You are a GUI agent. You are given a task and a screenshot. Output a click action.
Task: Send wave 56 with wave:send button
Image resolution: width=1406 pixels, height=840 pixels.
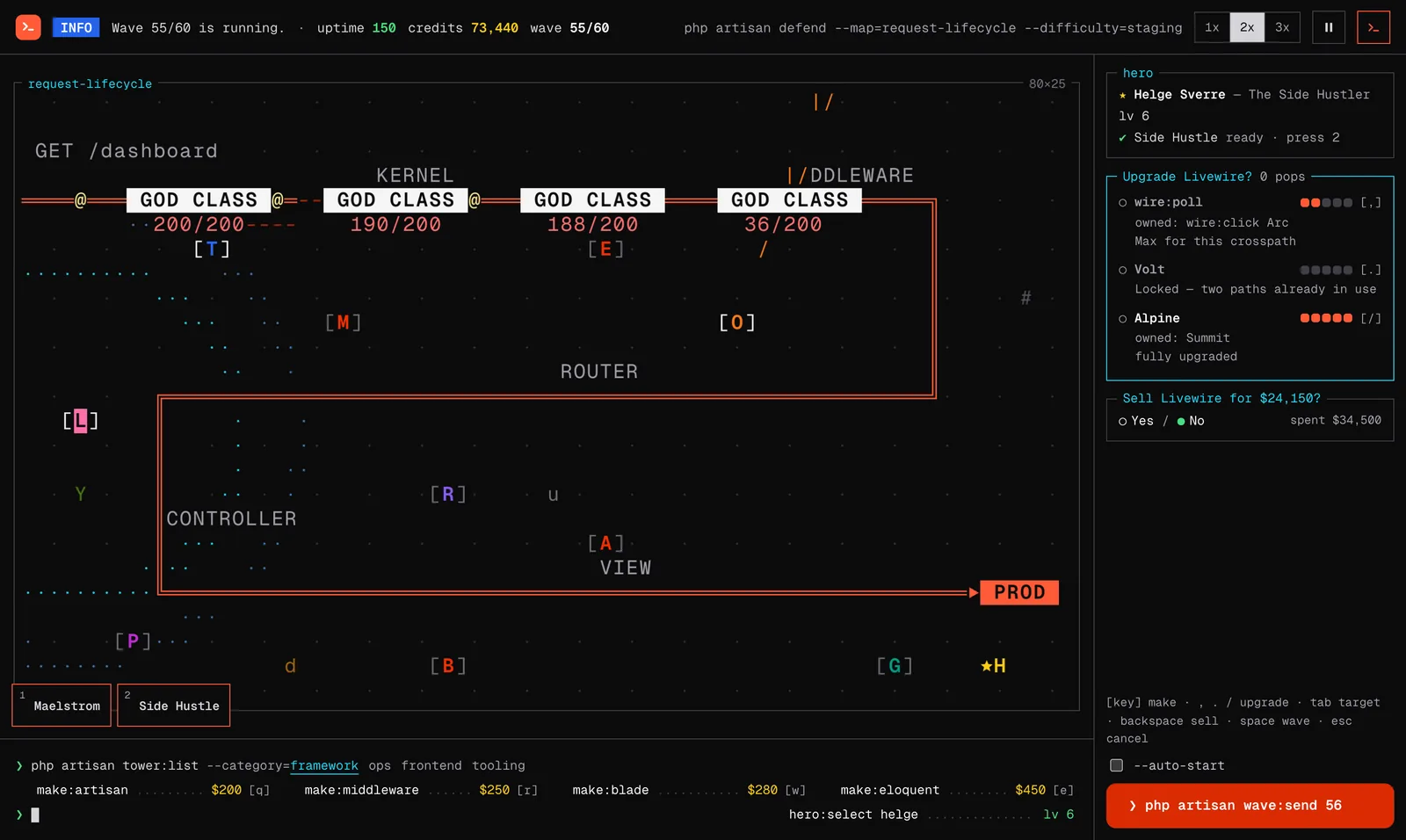click(x=1250, y=806)
